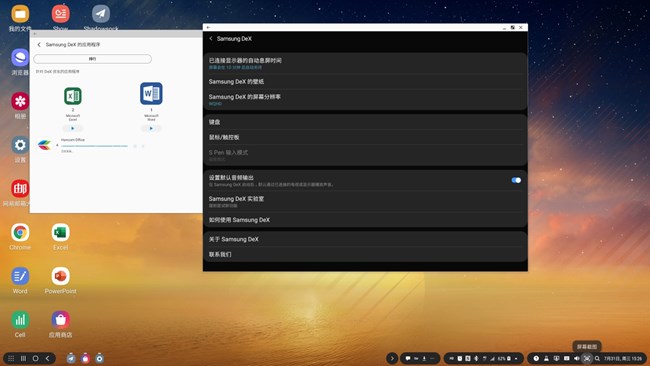Open the Galaxy Store shopping bag desktop icon
650x366 pixels.
coord(61,320)
